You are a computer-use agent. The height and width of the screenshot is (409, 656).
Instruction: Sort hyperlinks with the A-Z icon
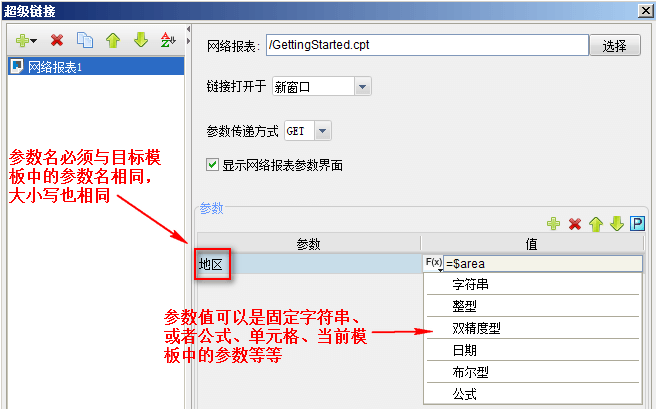[168, 40]
